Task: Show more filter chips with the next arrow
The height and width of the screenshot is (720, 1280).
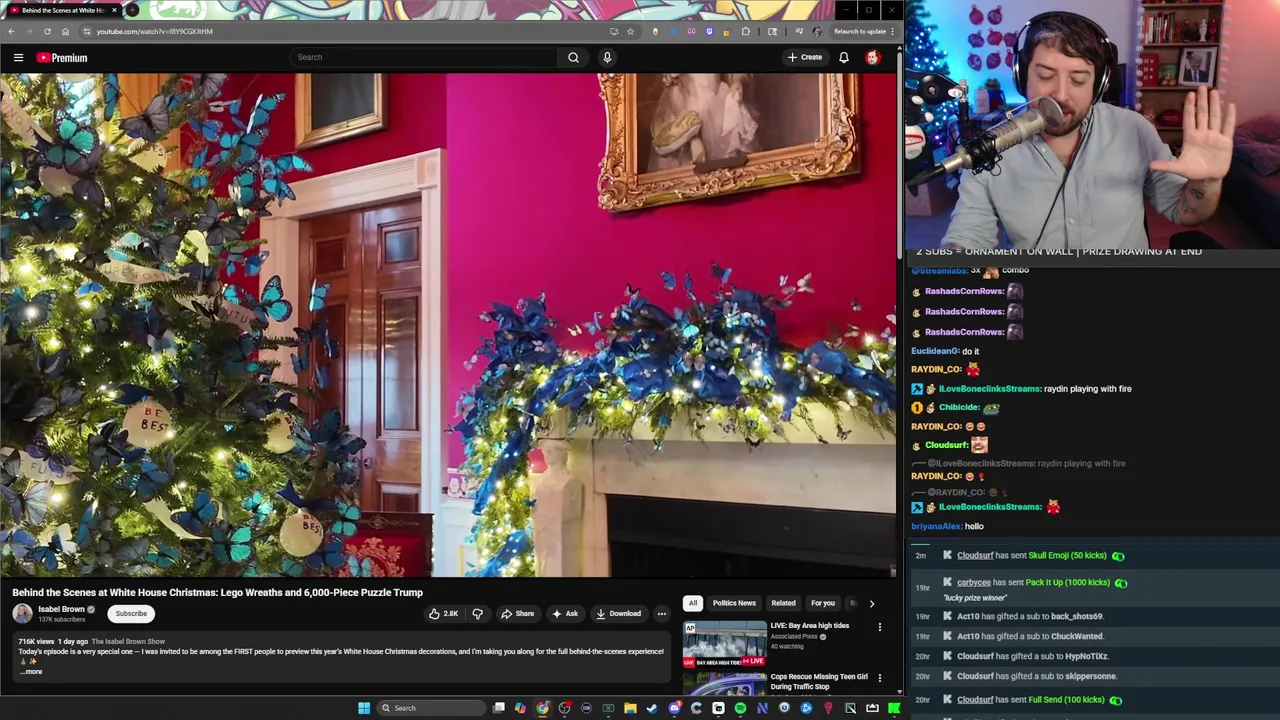Action: point(871,603)
